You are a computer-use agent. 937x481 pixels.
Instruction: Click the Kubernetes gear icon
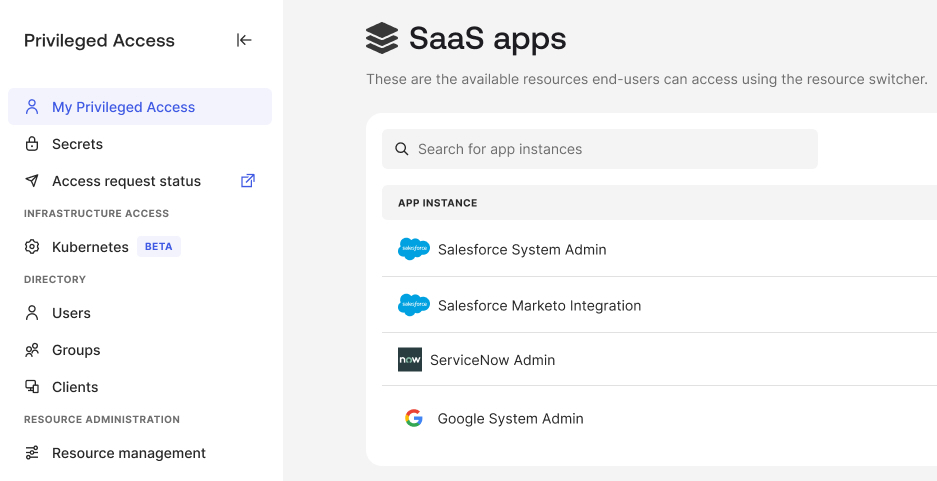click(32, 247)
